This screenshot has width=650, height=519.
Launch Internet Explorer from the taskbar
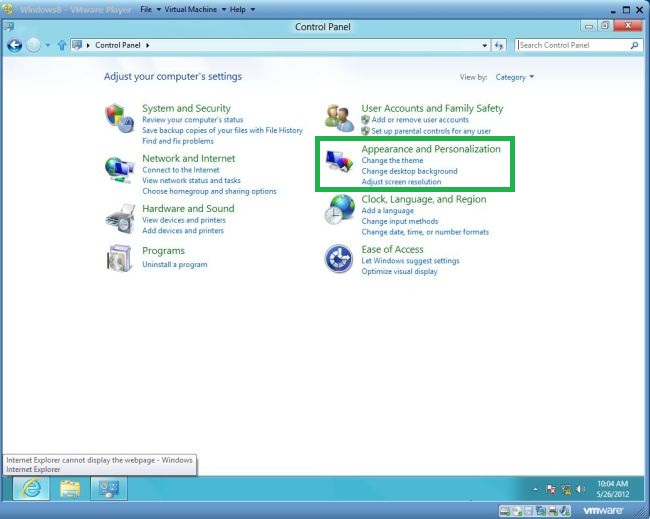point(31,488)
